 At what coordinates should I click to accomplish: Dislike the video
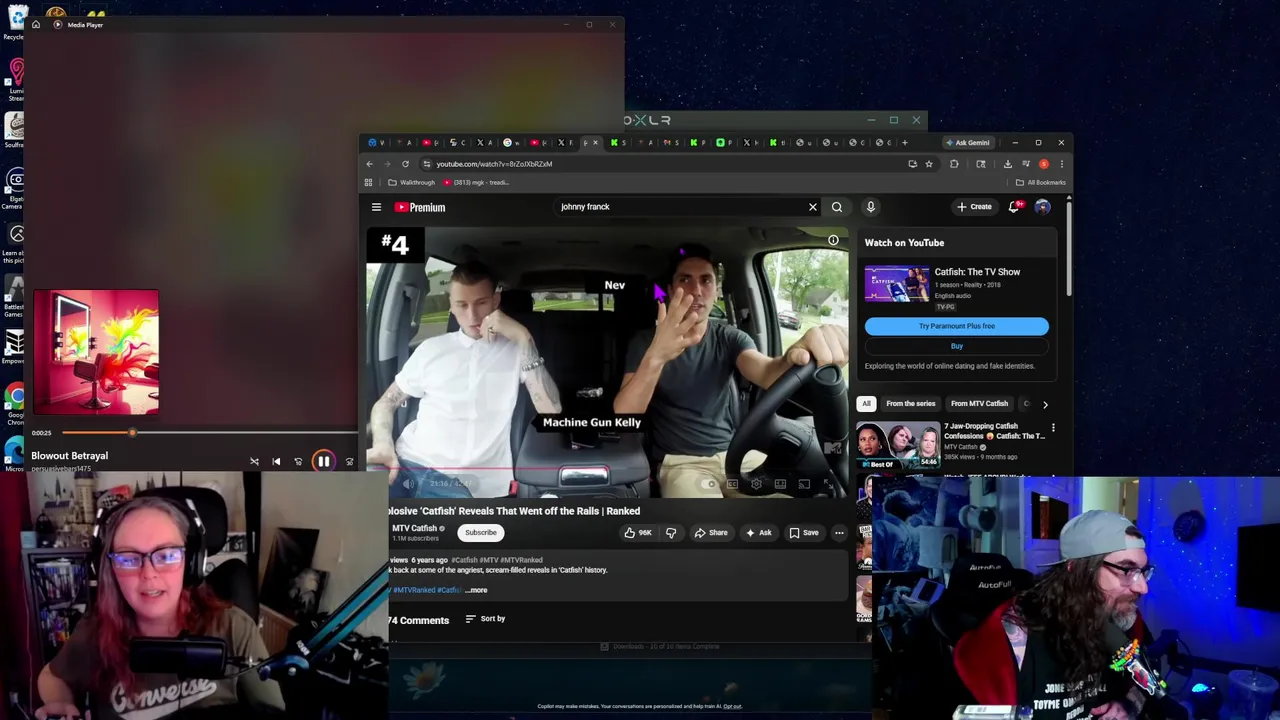(671, 533)
